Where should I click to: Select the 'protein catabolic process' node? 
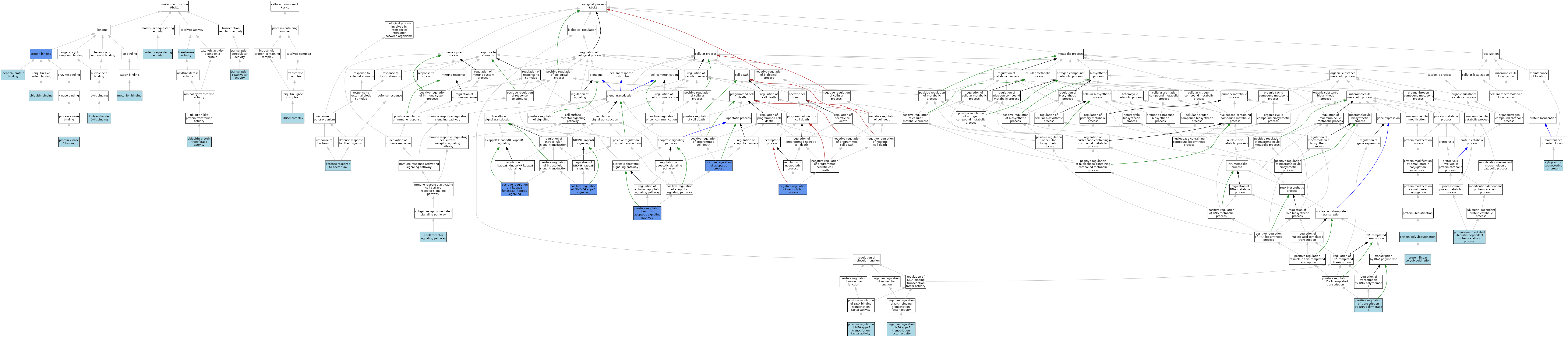click(x=1472, y=142)
